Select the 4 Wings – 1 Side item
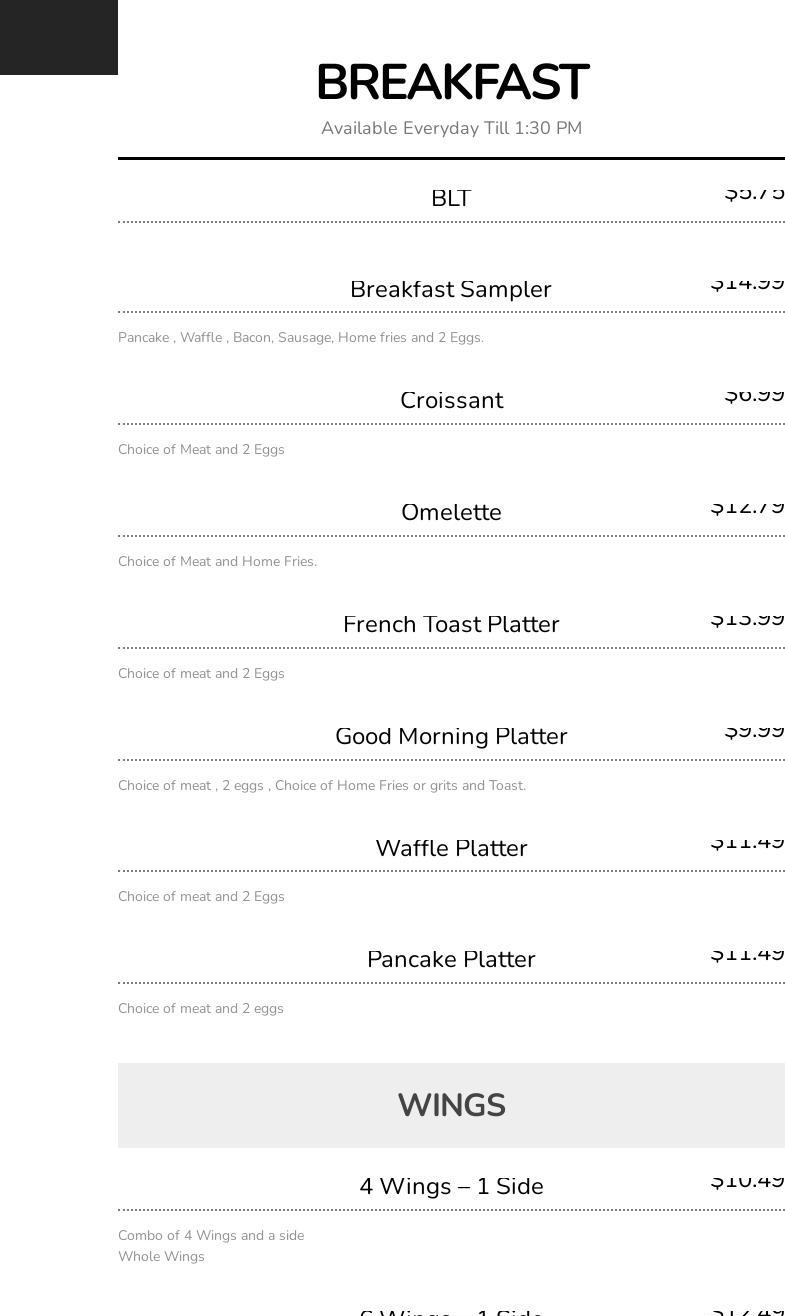 pyautogui.click(x=451, y=1186)
